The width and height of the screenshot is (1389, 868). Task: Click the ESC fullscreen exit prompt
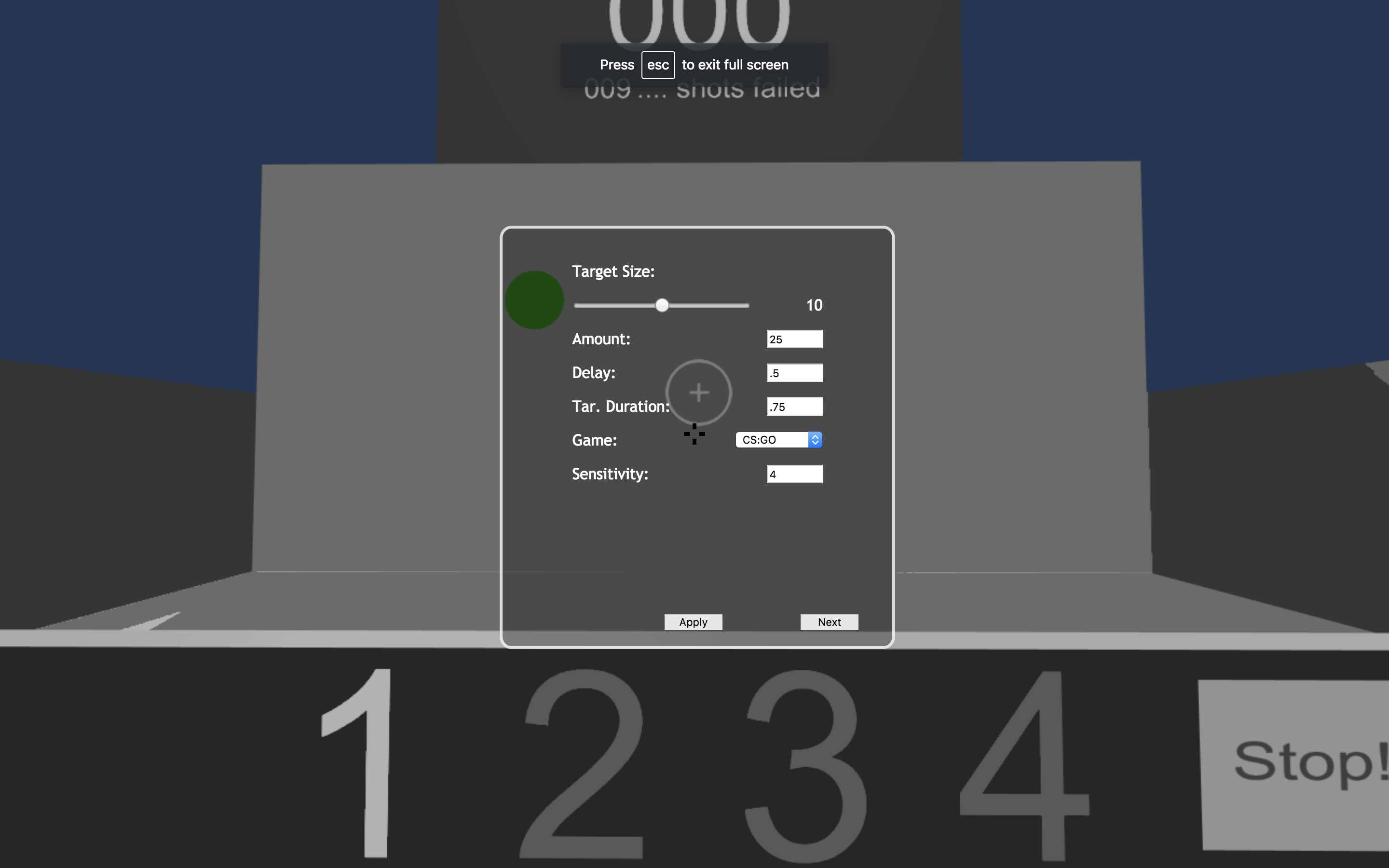pyautogui.click(x=694, y=64)
